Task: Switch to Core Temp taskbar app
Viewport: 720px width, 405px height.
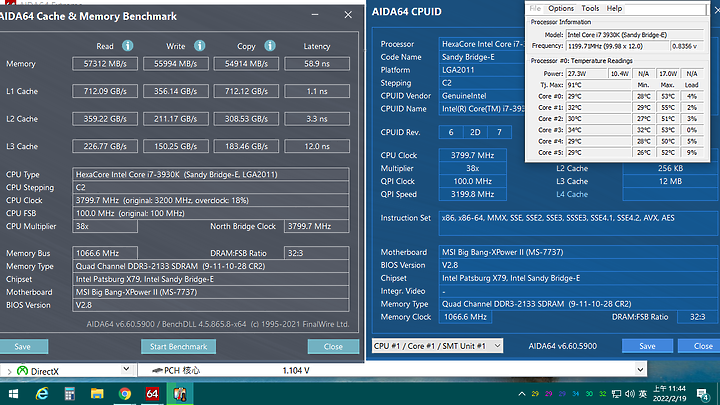Action: [180, 394]
